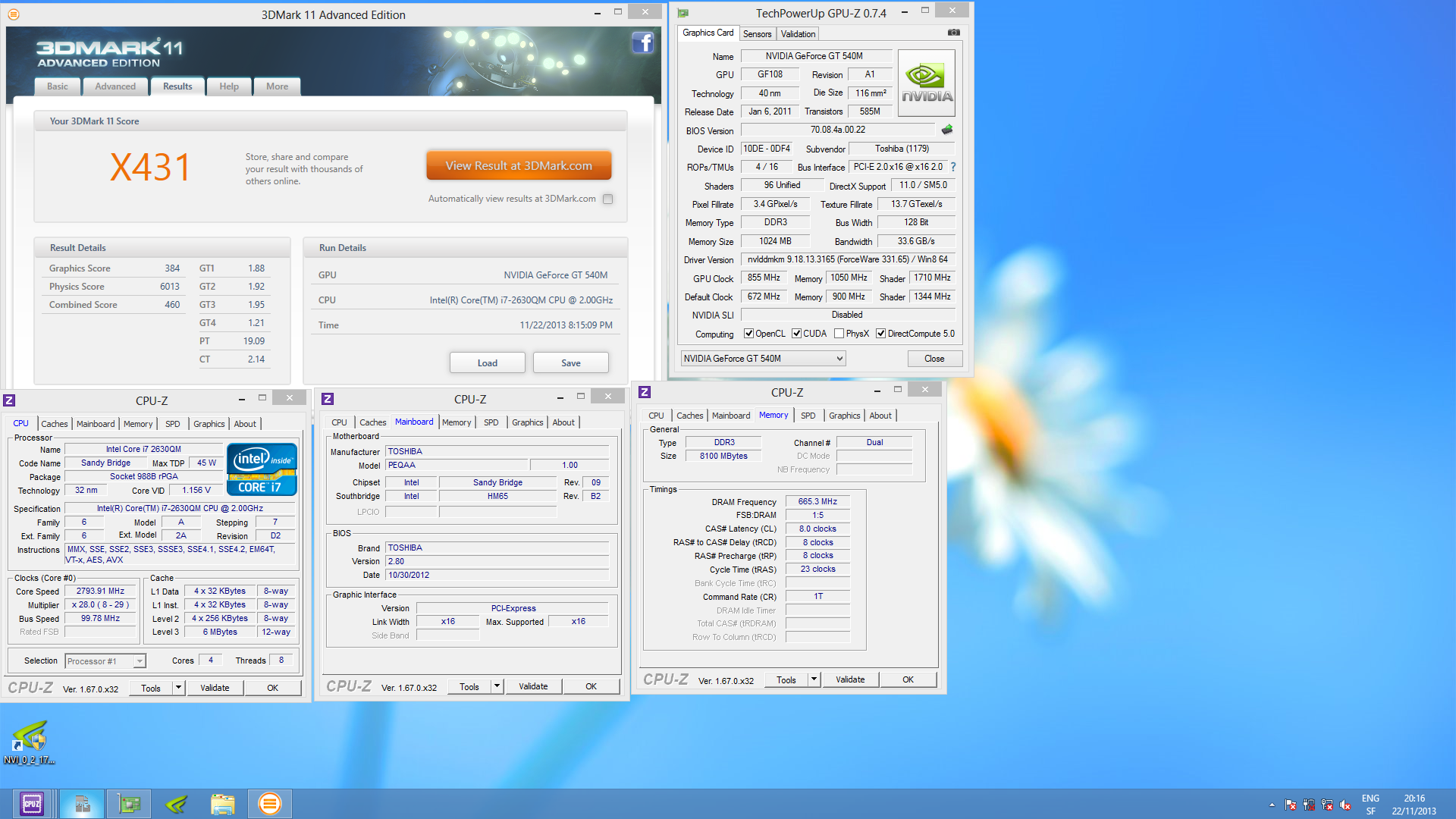Click the ENG language indicator in taskbar
Screen dimensions: 1456x819
[1370, 799]
